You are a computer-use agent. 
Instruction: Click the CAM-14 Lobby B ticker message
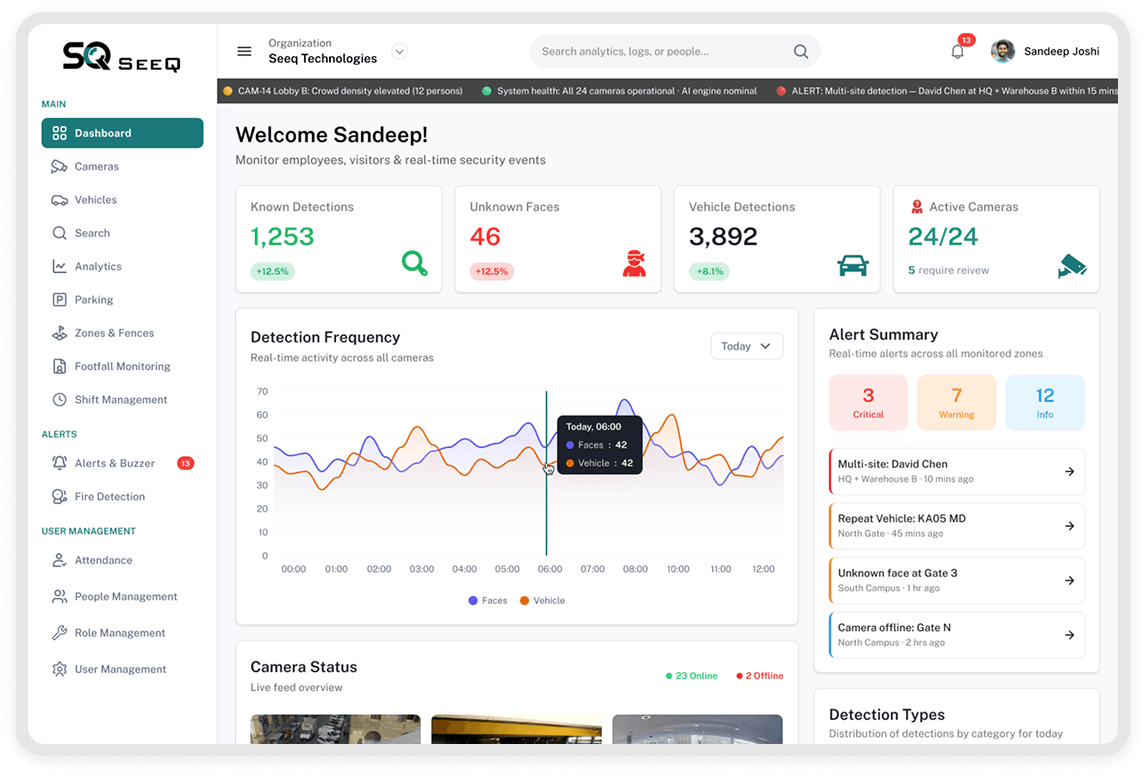343,91
